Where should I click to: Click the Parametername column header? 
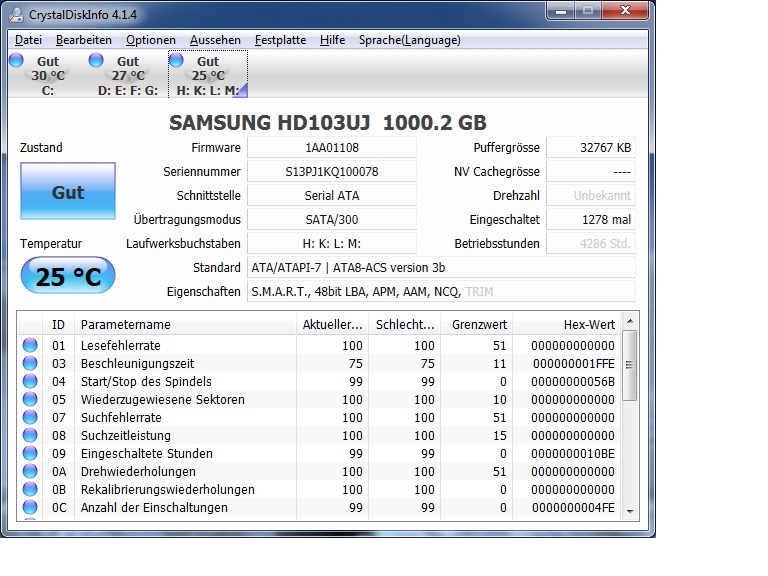click(185, 324)
